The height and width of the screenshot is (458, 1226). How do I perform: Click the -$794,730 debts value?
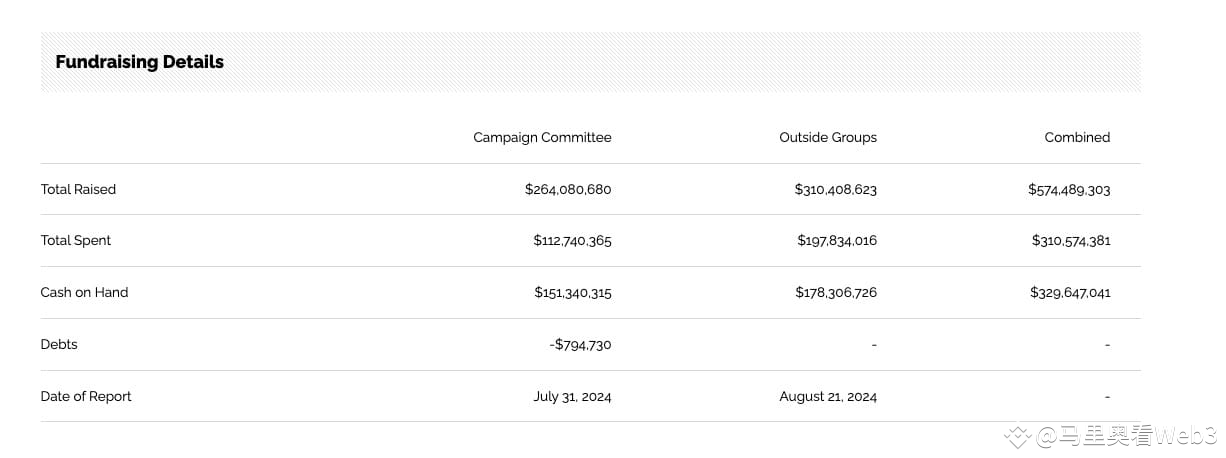[x=580, y=344]
